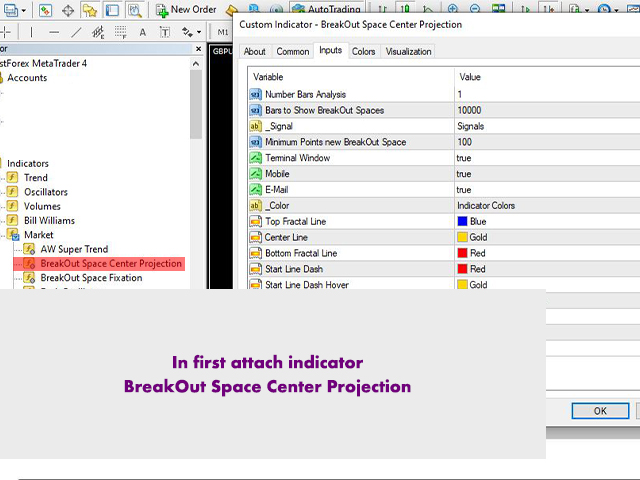Select the Accounts item in Navigator
640x480 pixels.
(27, 78)
